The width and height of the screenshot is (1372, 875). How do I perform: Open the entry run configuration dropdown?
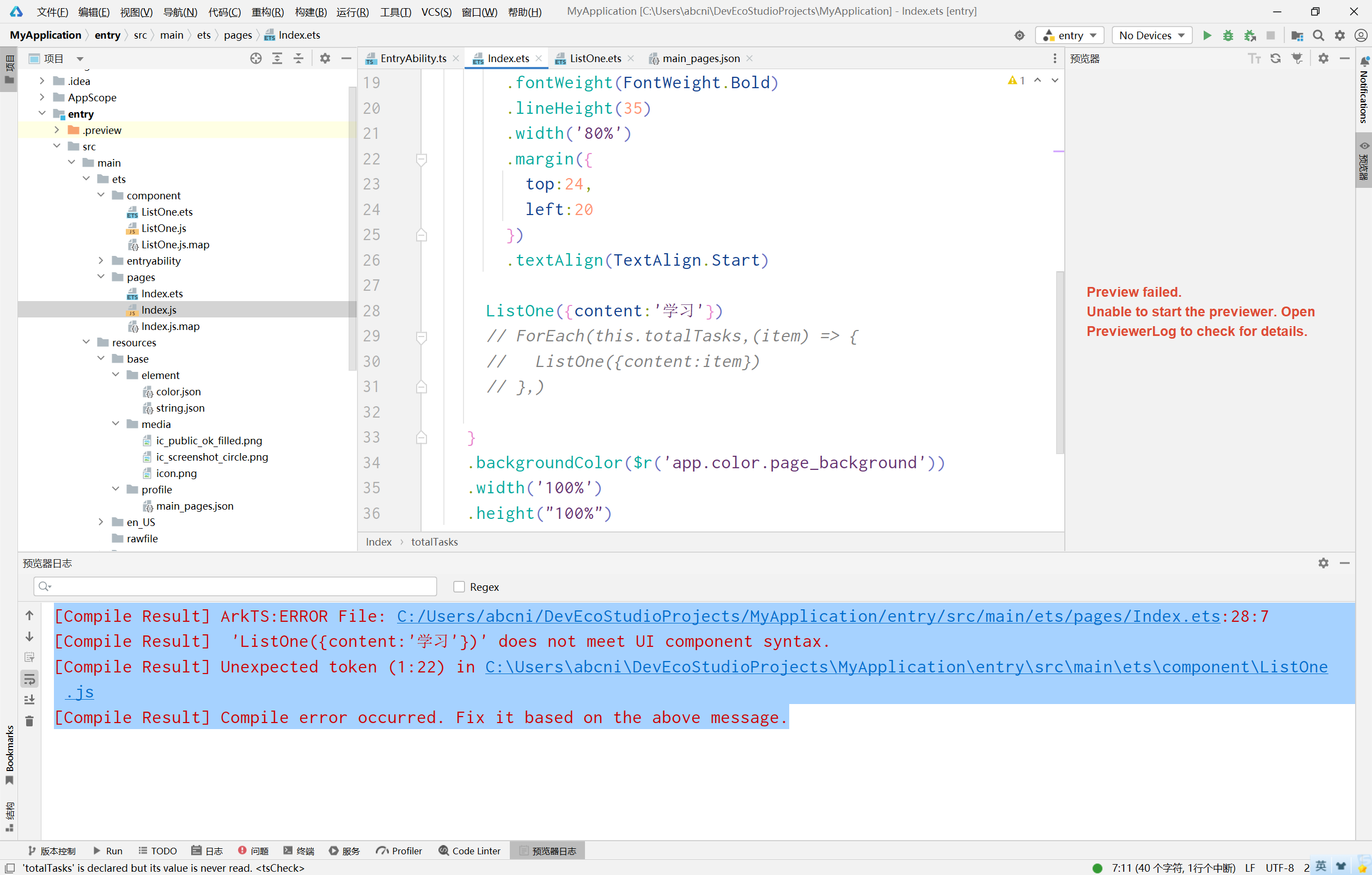click(x=1070, y=35)
